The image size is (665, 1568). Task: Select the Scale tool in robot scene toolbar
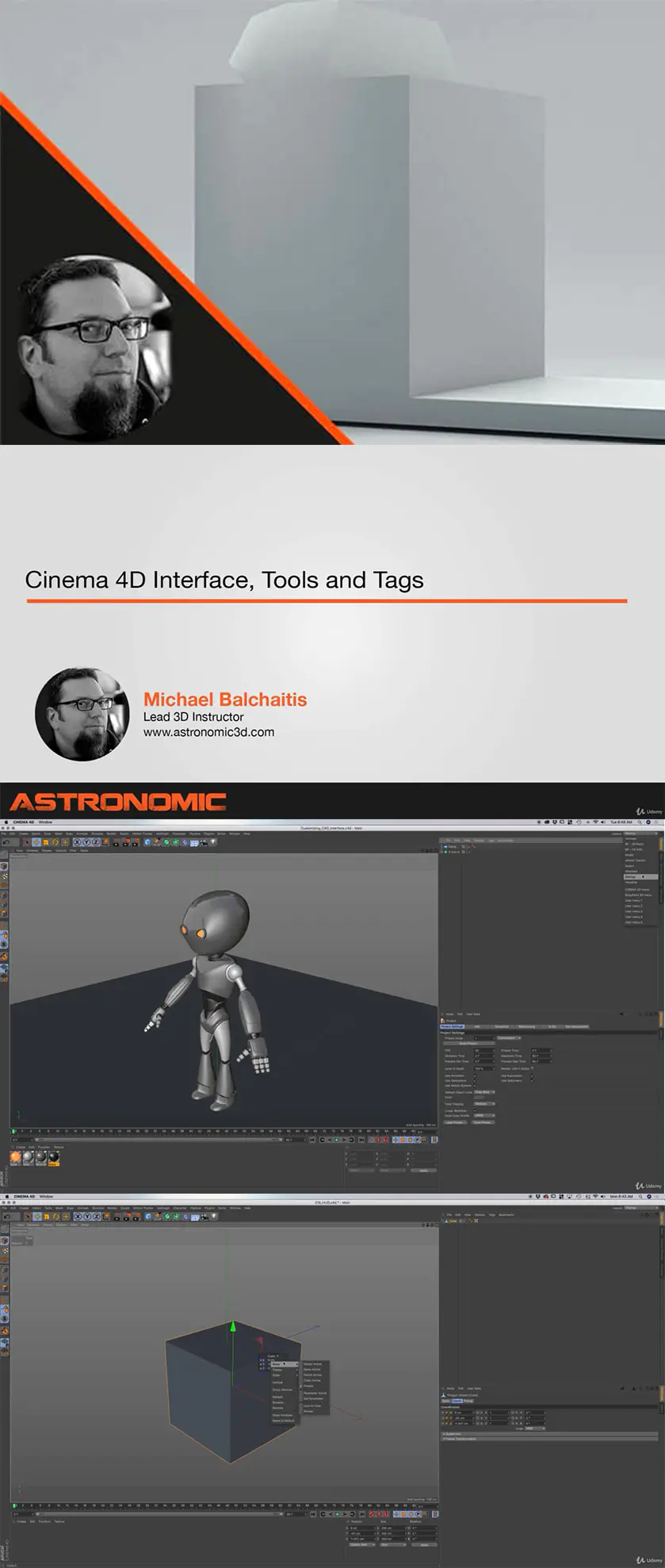click(x=46, y=842)
